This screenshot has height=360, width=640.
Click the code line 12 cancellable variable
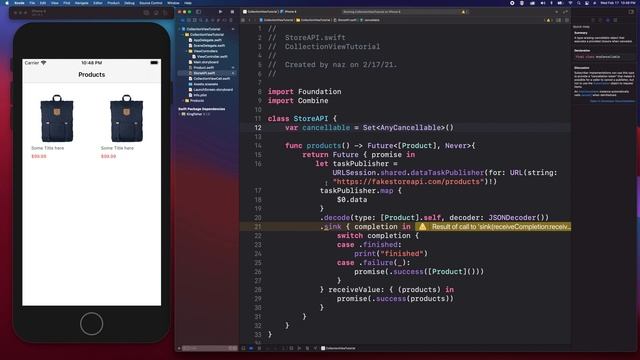point(326,128)
